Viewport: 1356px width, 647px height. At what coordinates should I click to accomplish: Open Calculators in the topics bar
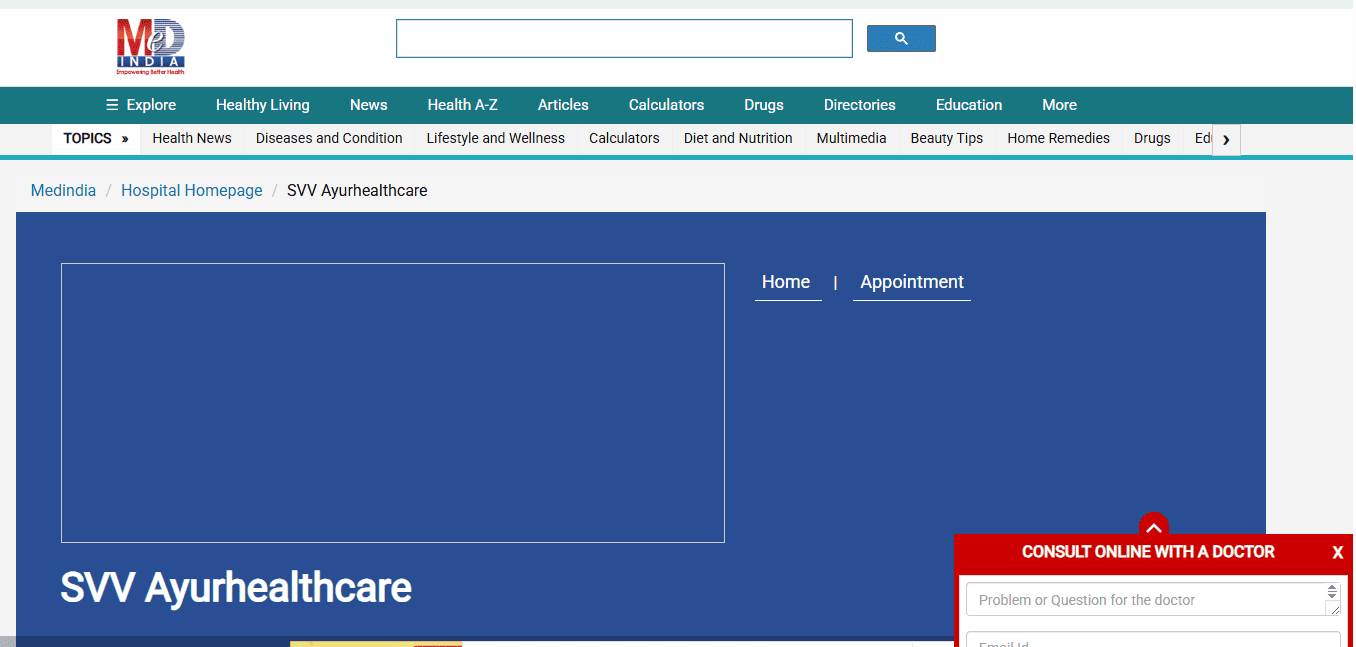[x=624, y=138]
